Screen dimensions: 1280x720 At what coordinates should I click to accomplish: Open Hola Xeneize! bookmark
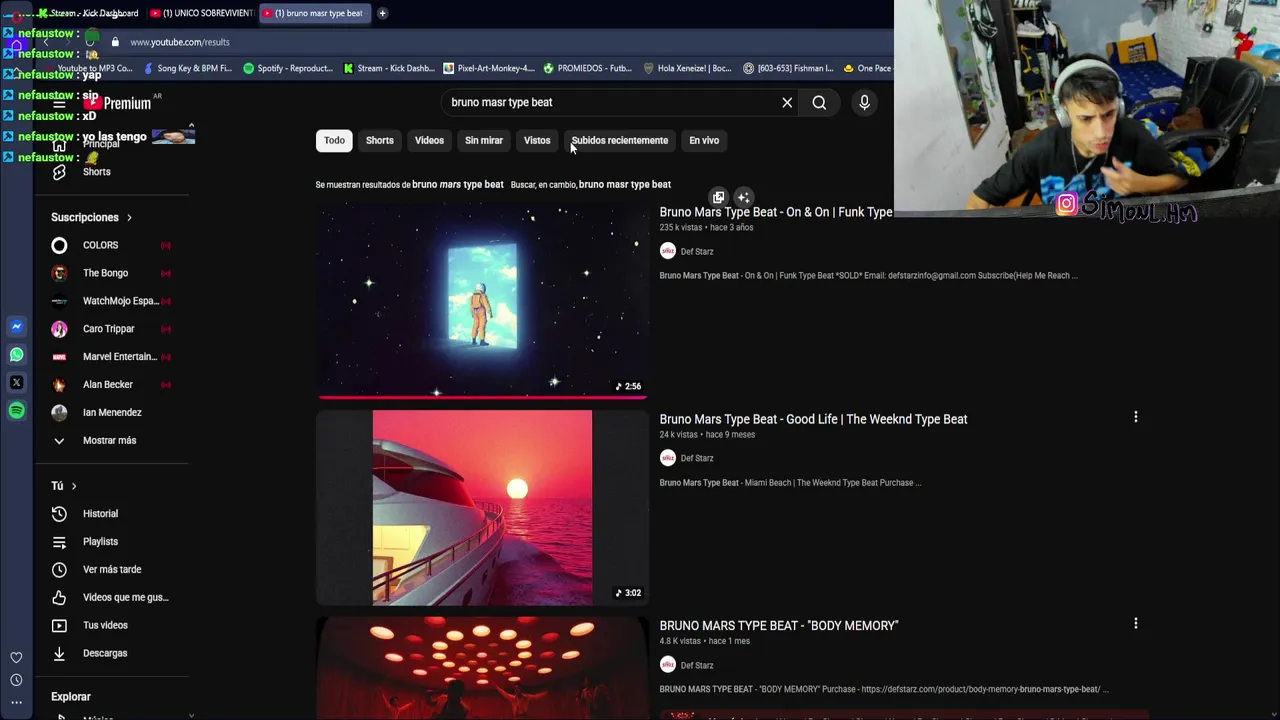(x=689, y=68)
